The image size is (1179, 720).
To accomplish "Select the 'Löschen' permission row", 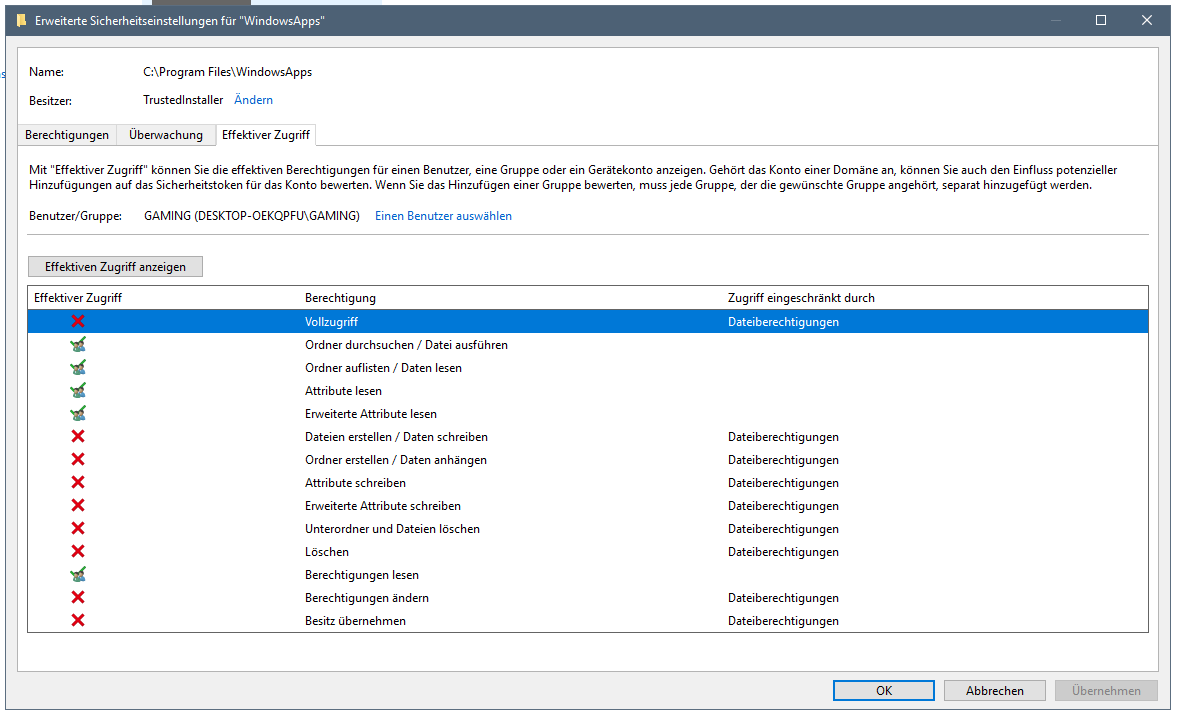I will pyautogui.click(x=588, y=552).
